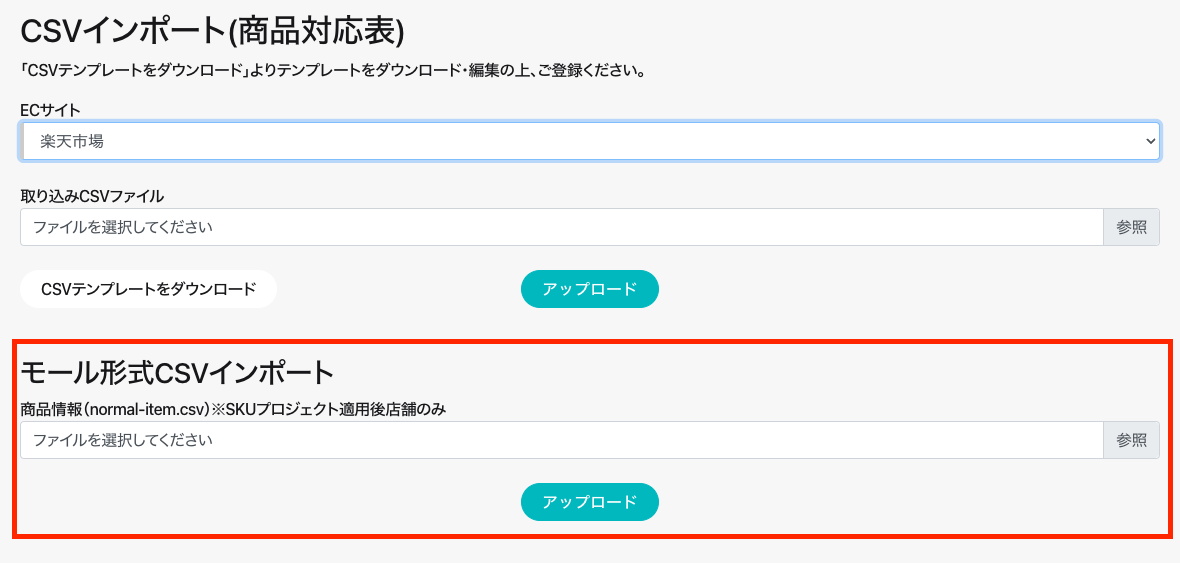1180x563 pixels.
Task: Click the normal-item.csv file input field
Action: pyautogui.click(x=561, y=440)
